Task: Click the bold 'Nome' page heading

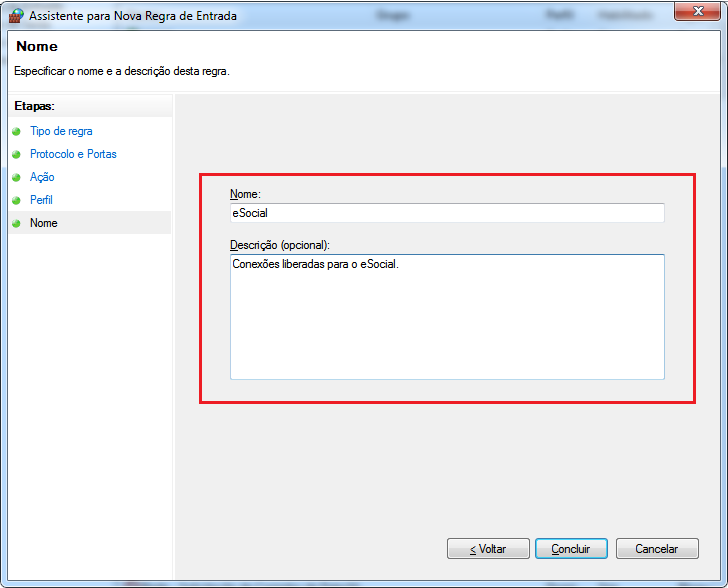Action: click(37, 46)
